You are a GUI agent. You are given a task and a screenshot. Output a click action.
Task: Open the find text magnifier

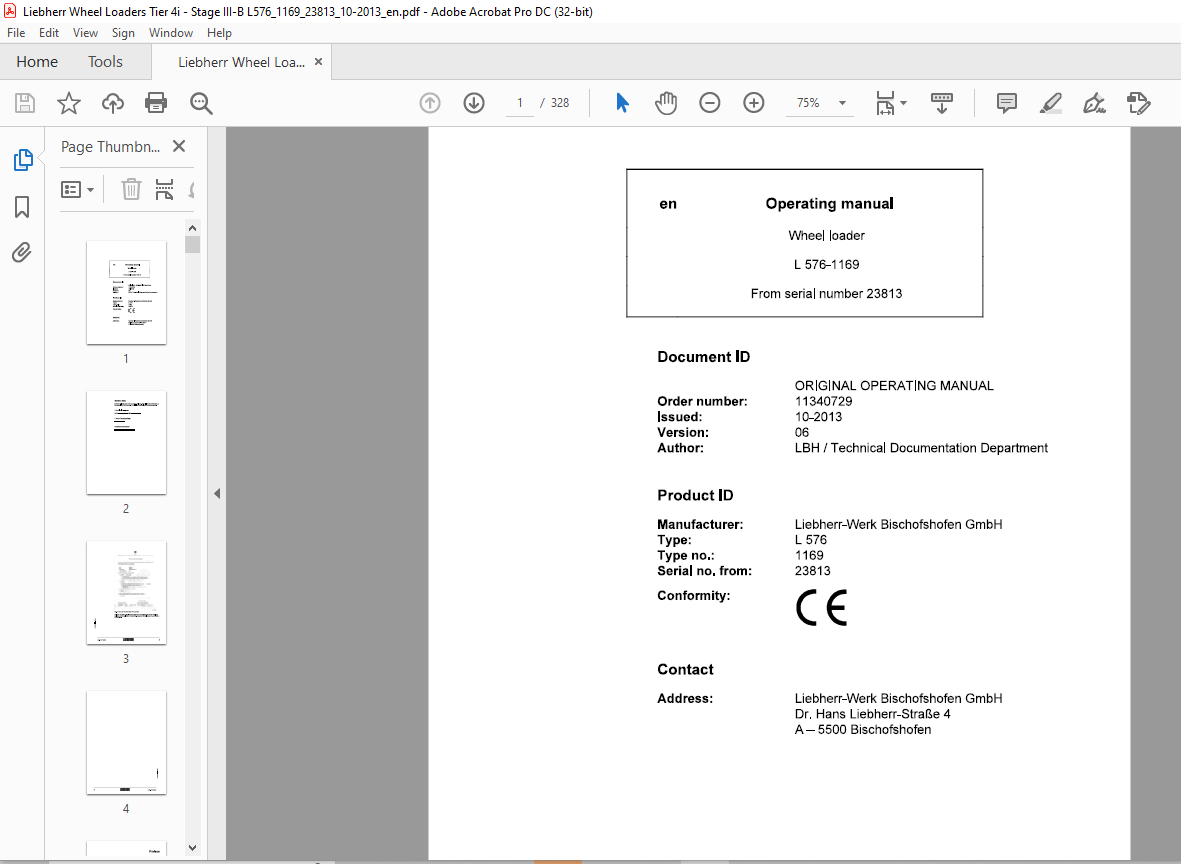pos(201,103)
